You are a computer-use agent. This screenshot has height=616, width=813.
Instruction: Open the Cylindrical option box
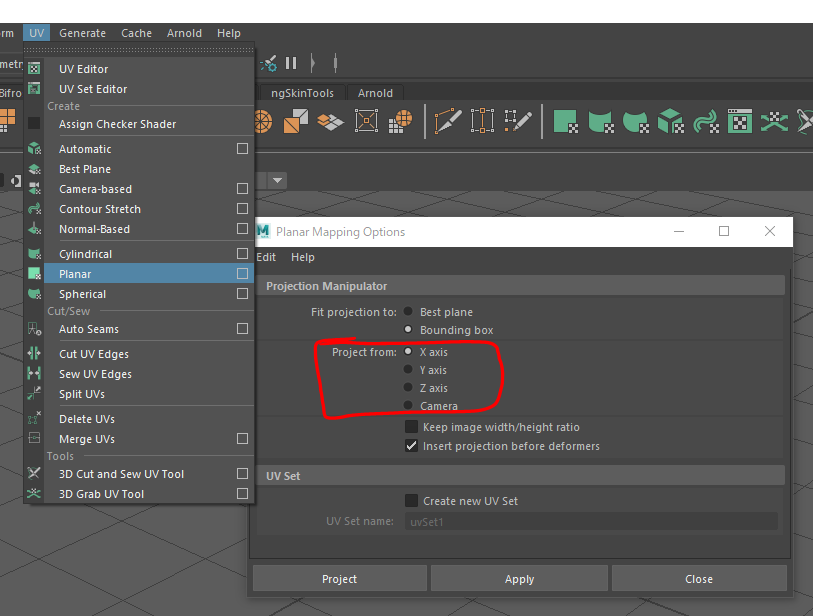coord(242,254)
